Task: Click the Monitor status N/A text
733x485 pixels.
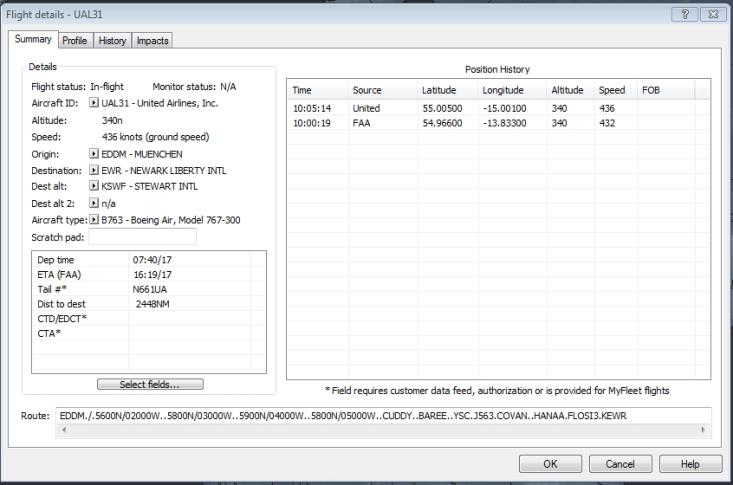Action: [228, 87]
